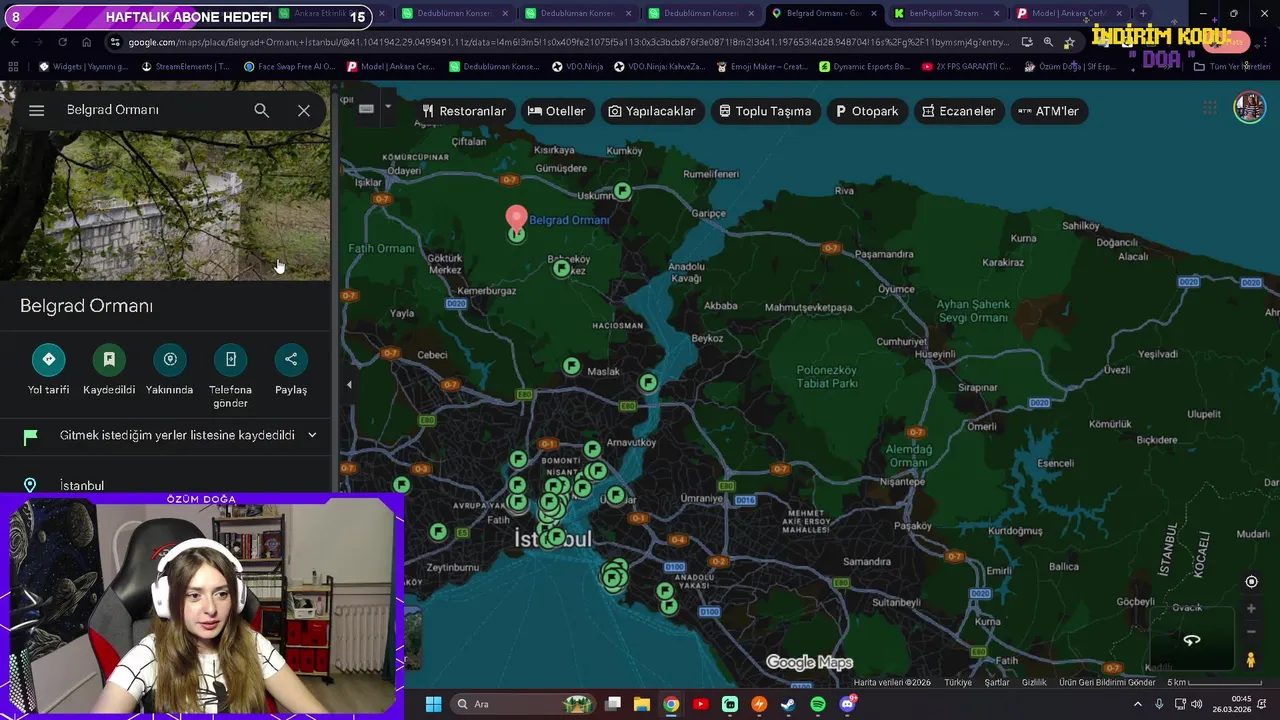
Task: Open File Explorer from the taskbar
Action: 642,704
